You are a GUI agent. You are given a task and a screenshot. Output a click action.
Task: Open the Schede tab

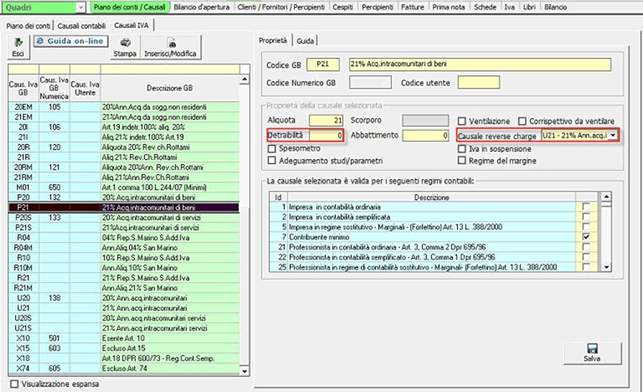485,7
